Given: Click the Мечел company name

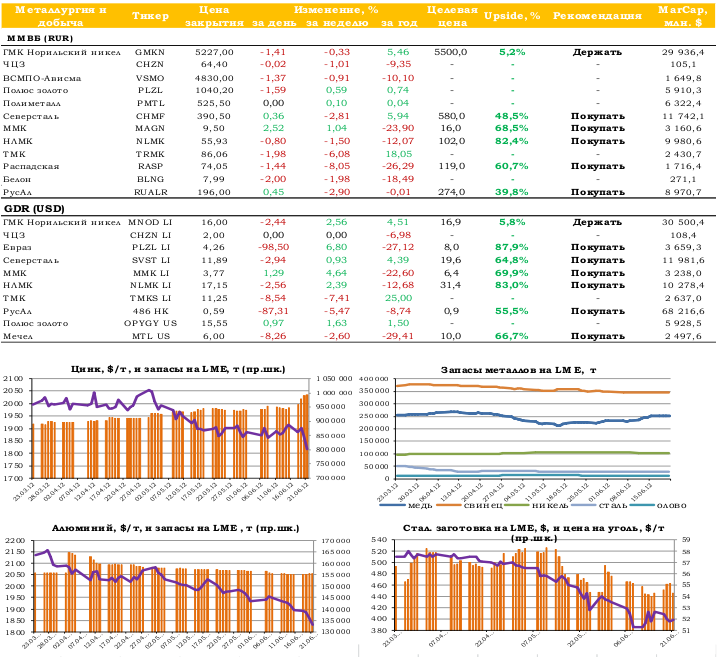Looking at the screenshot, I should click(x=18, y=336).
